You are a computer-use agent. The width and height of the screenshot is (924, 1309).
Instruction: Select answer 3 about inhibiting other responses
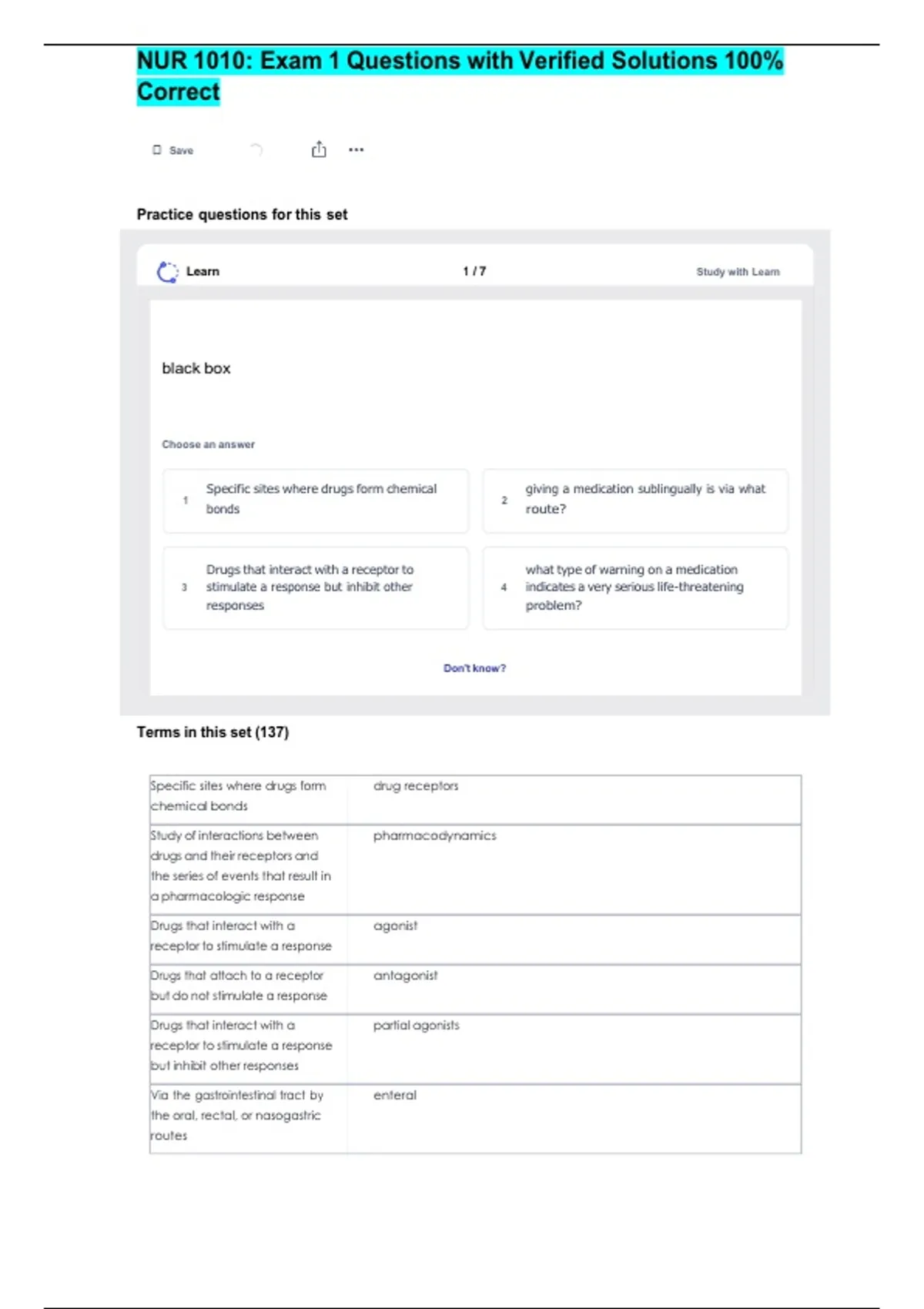tap(316, 588)
